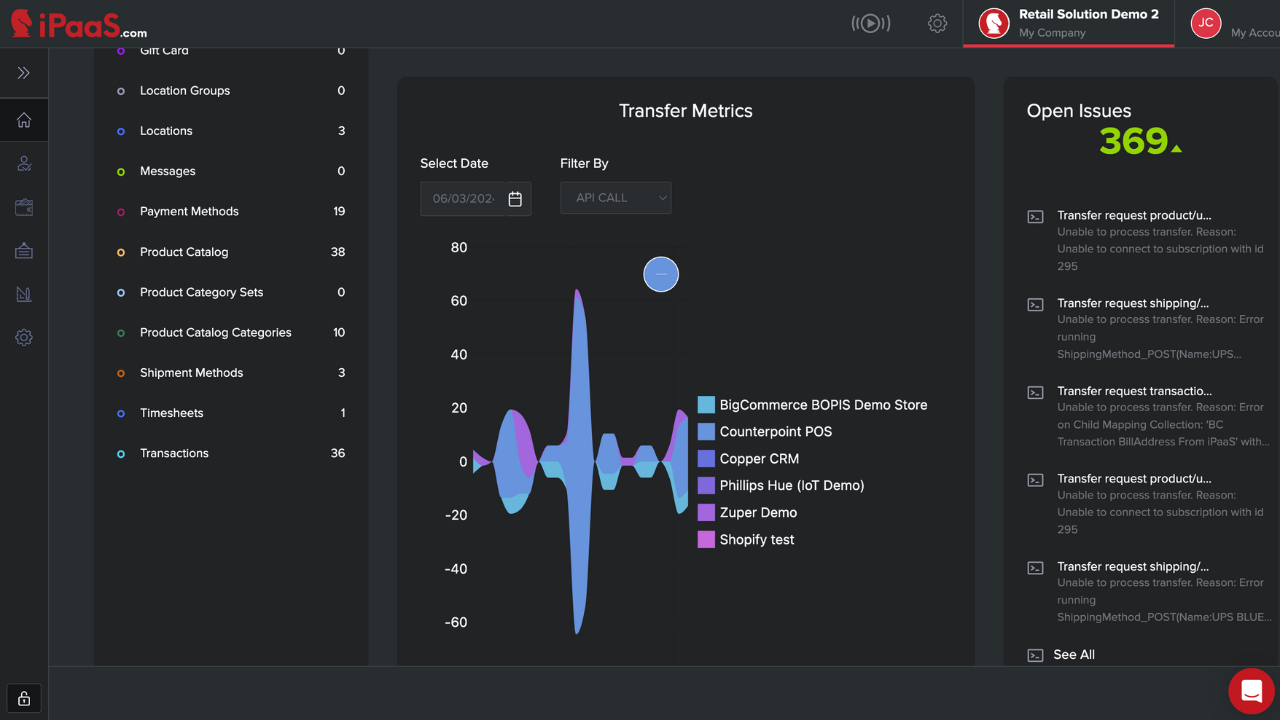Screen dimensions: 1280x720
Task: Toggle Zuper Demo legend color swatch
Action: click(x=706, y=512)
